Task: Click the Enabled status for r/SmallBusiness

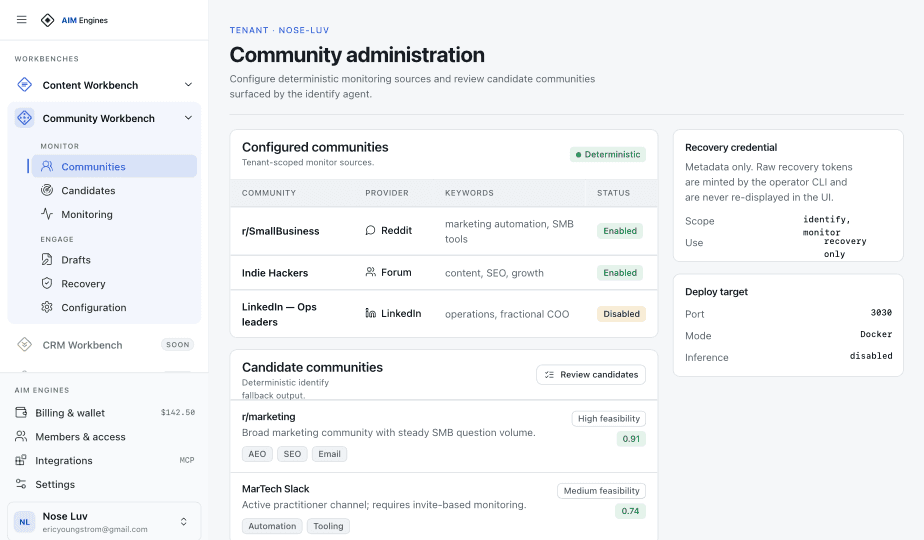Action: (x=620, y=231)
